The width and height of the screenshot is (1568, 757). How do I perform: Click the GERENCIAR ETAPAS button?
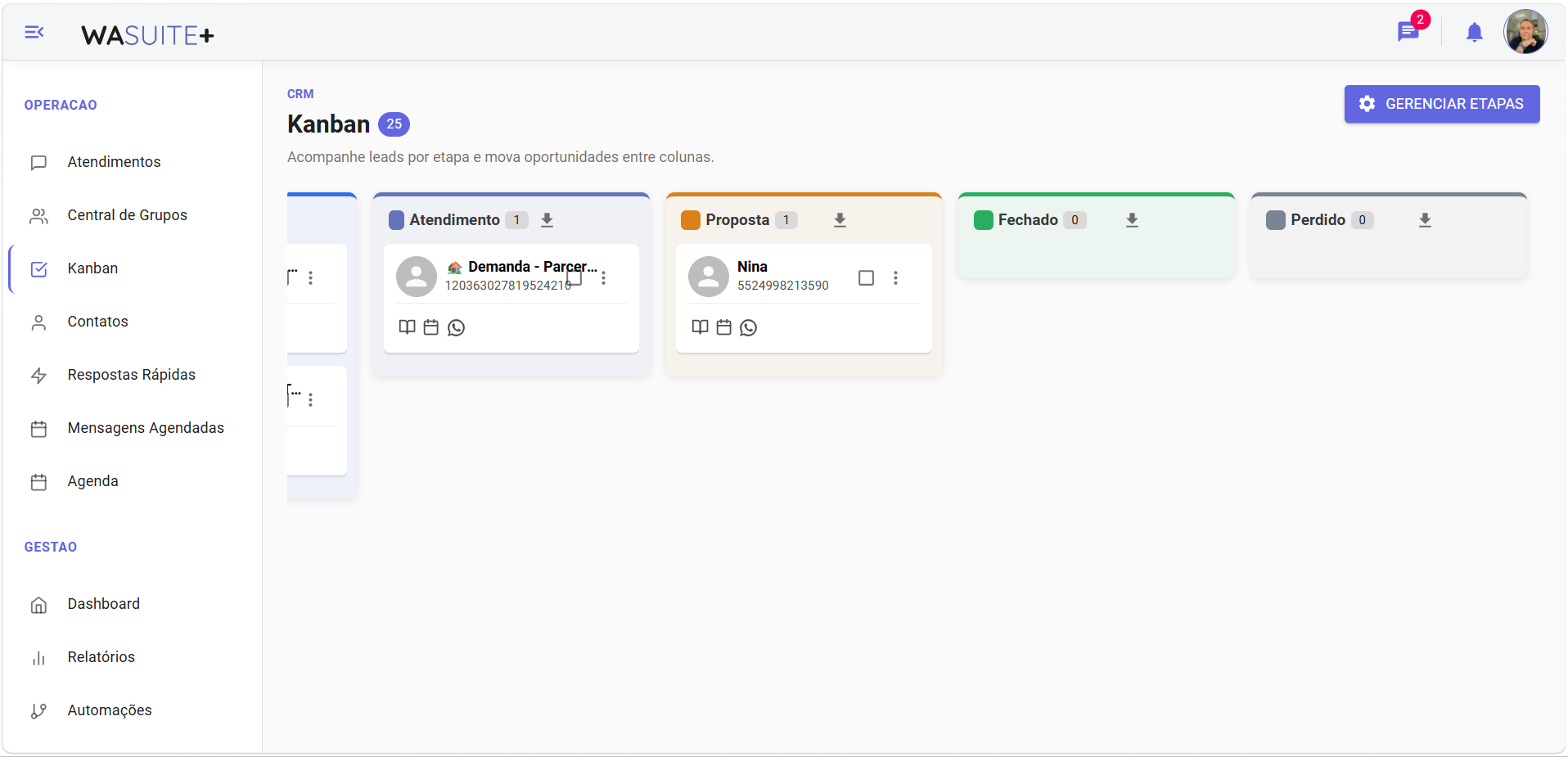coord(1441,104)
